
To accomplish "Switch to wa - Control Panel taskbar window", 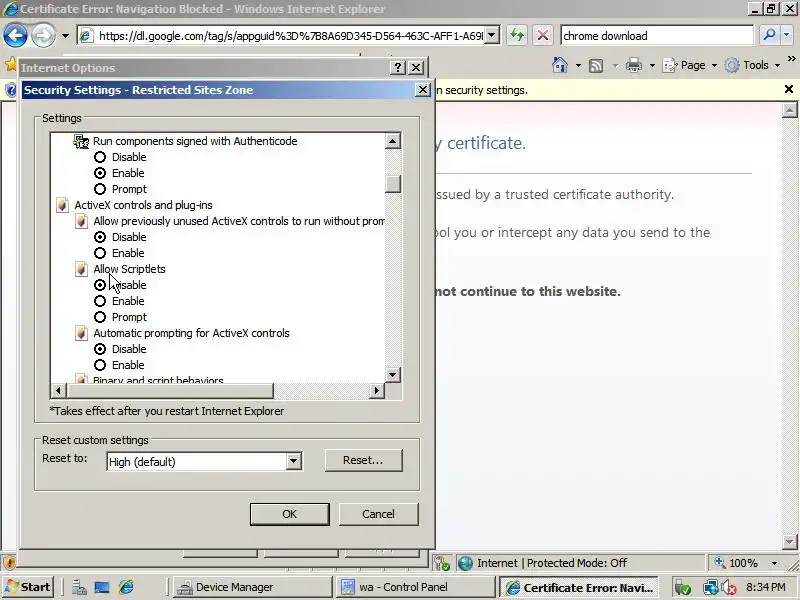I will [x=415, y=587].
